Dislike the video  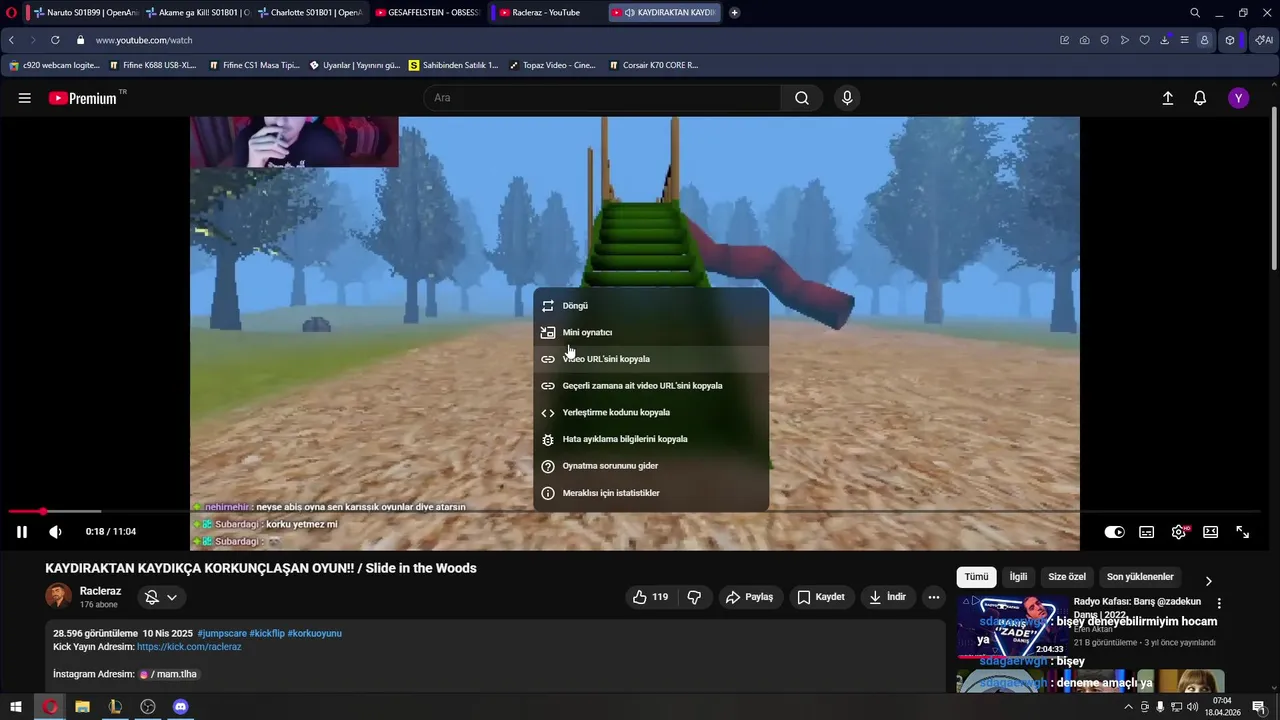694,597
